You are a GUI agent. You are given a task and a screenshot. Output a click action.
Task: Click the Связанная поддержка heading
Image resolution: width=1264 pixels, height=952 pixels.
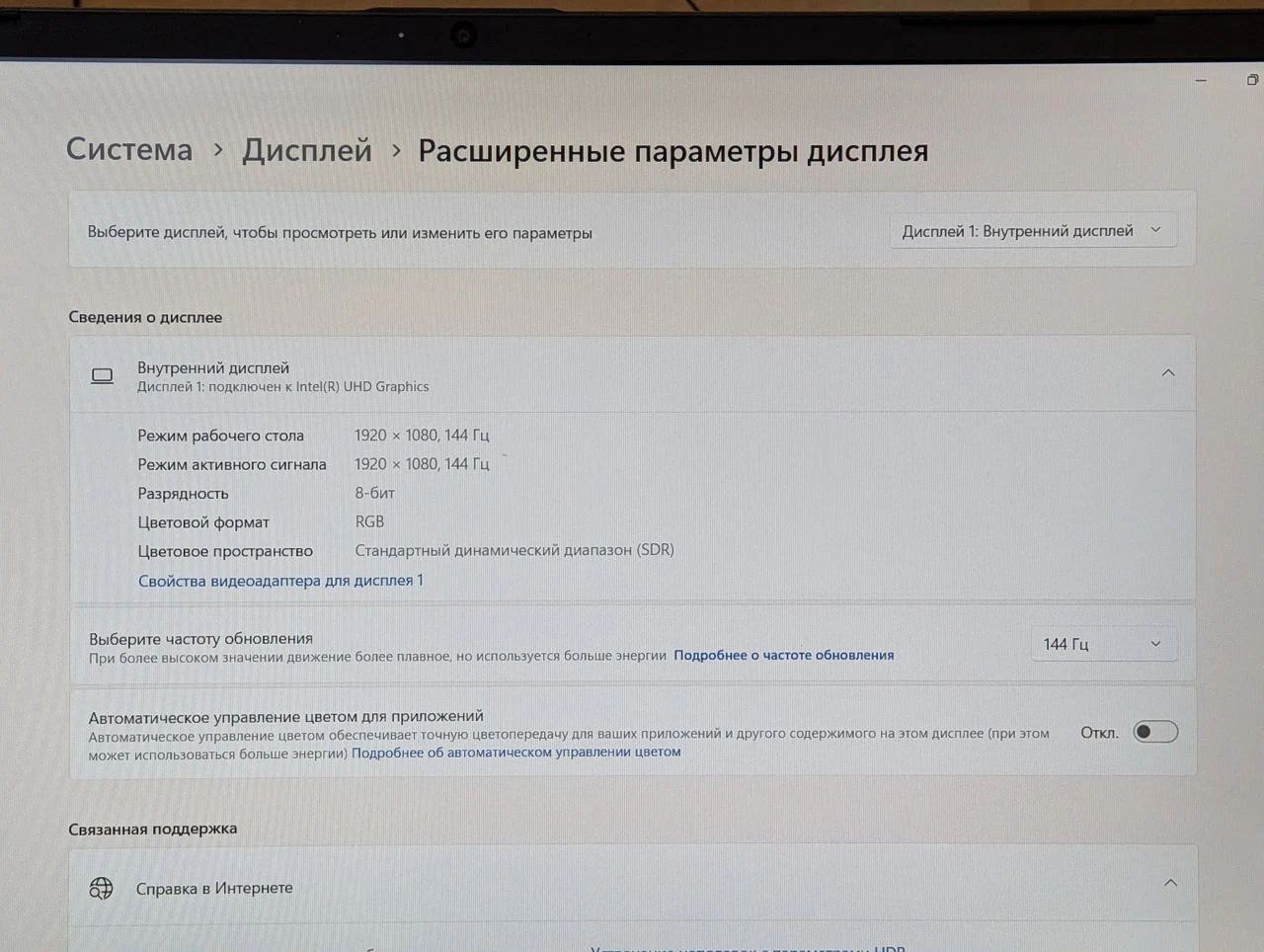point(153,829)
